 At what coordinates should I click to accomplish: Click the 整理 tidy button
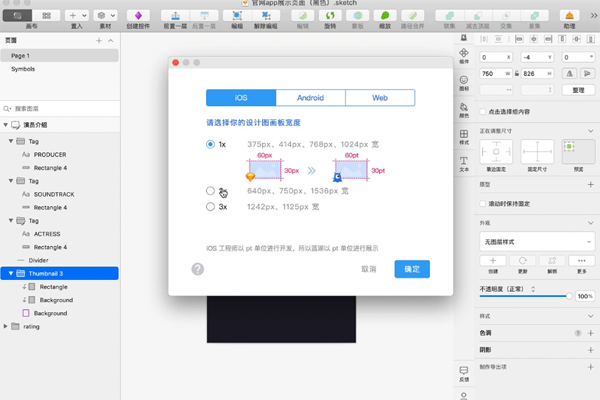coord(579,90)
